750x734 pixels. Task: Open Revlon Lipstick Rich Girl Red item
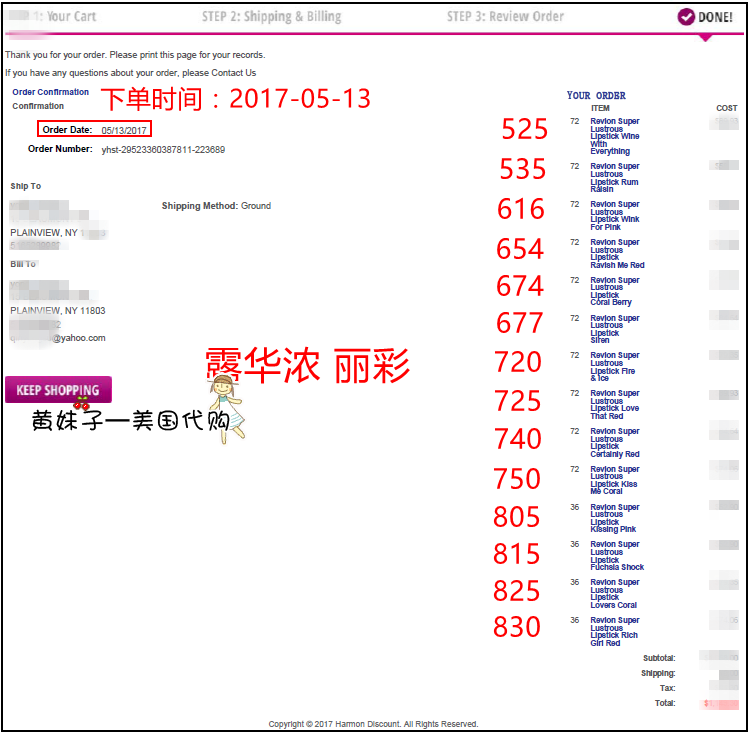tap(615, 632)
